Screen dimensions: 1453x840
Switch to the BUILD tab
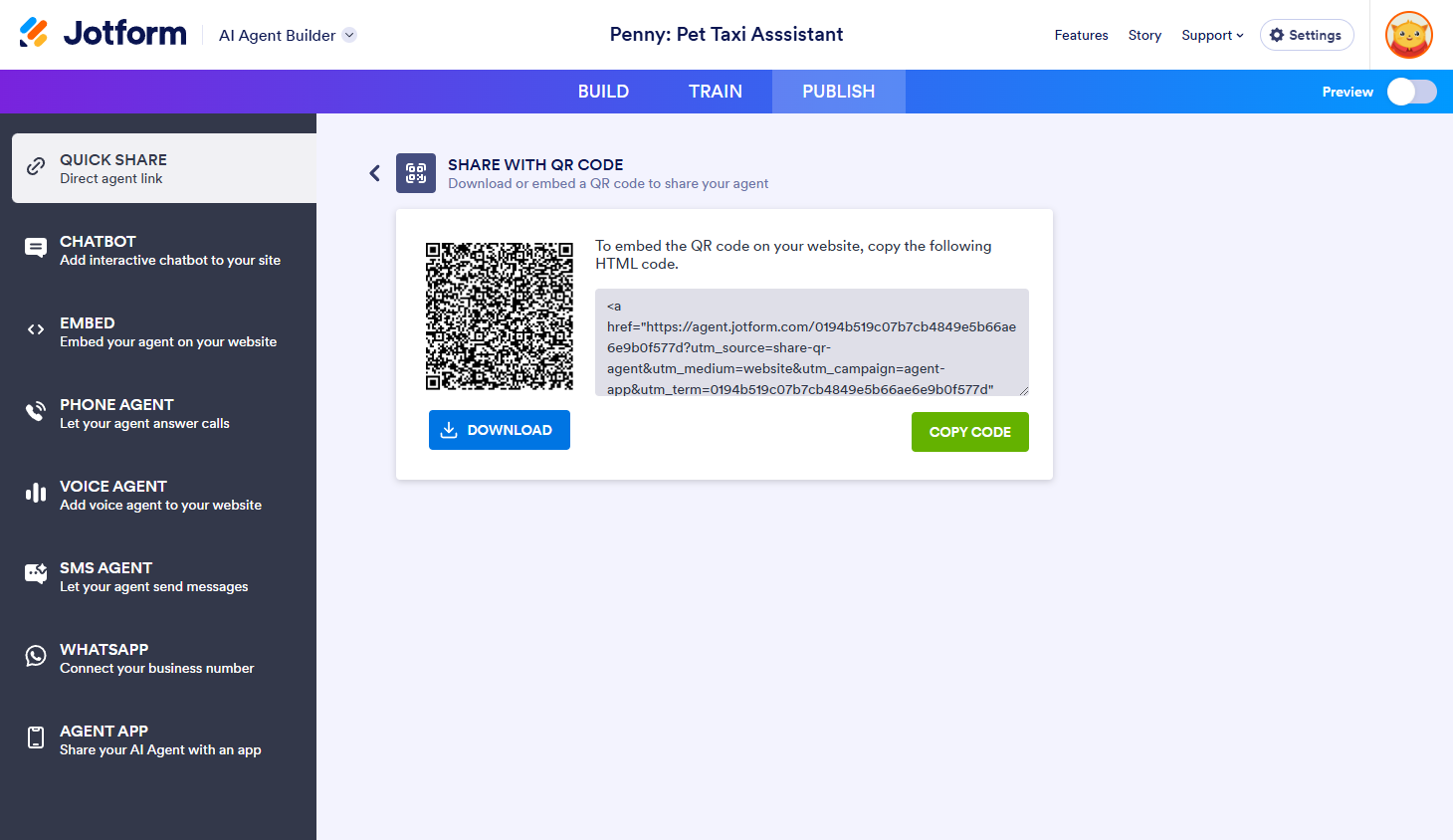[x=603, y=92]
